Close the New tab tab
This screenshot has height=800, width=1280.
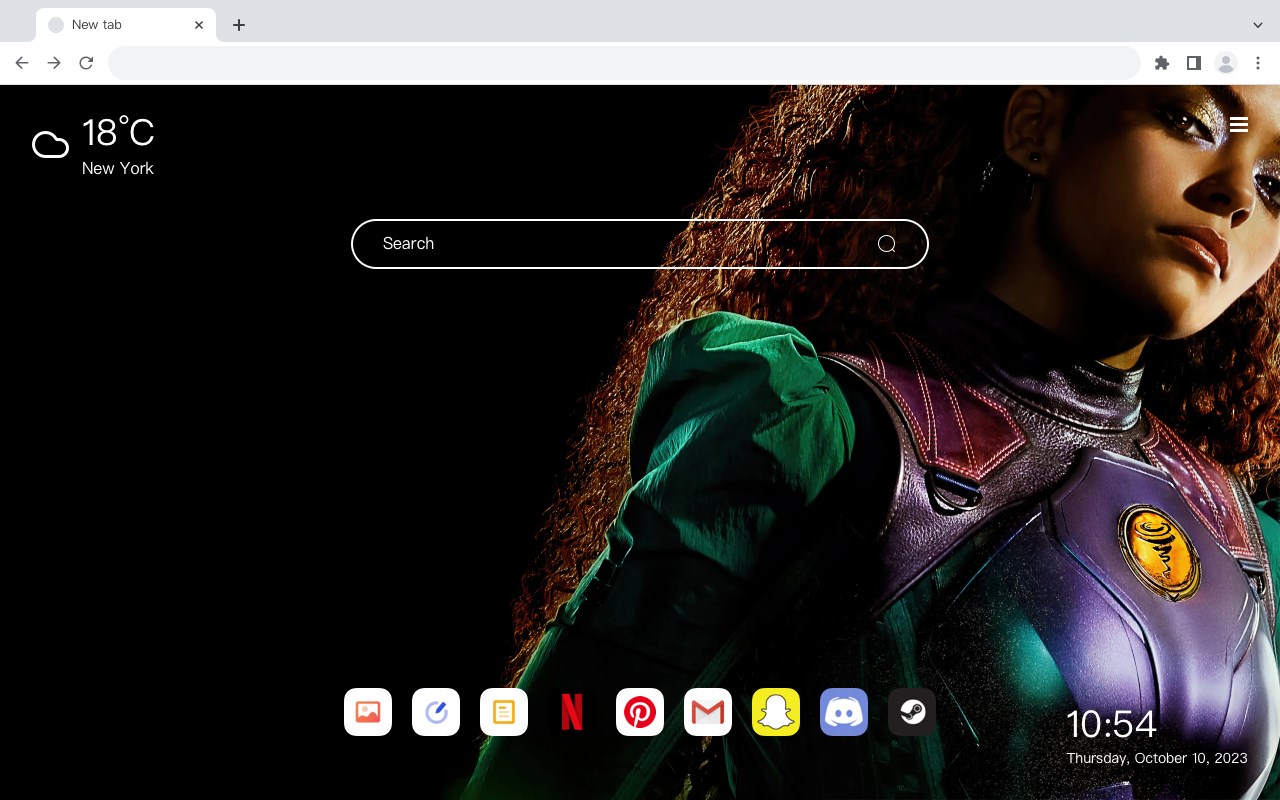(x=199, y=25)
